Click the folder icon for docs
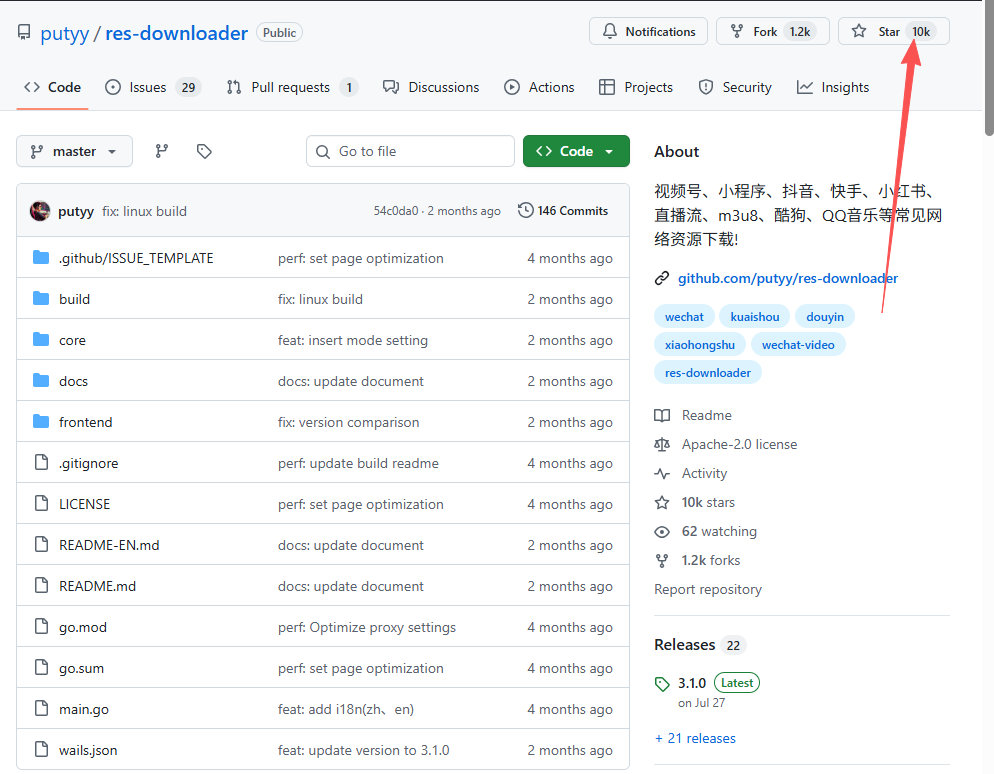 (x=41, y=380)
